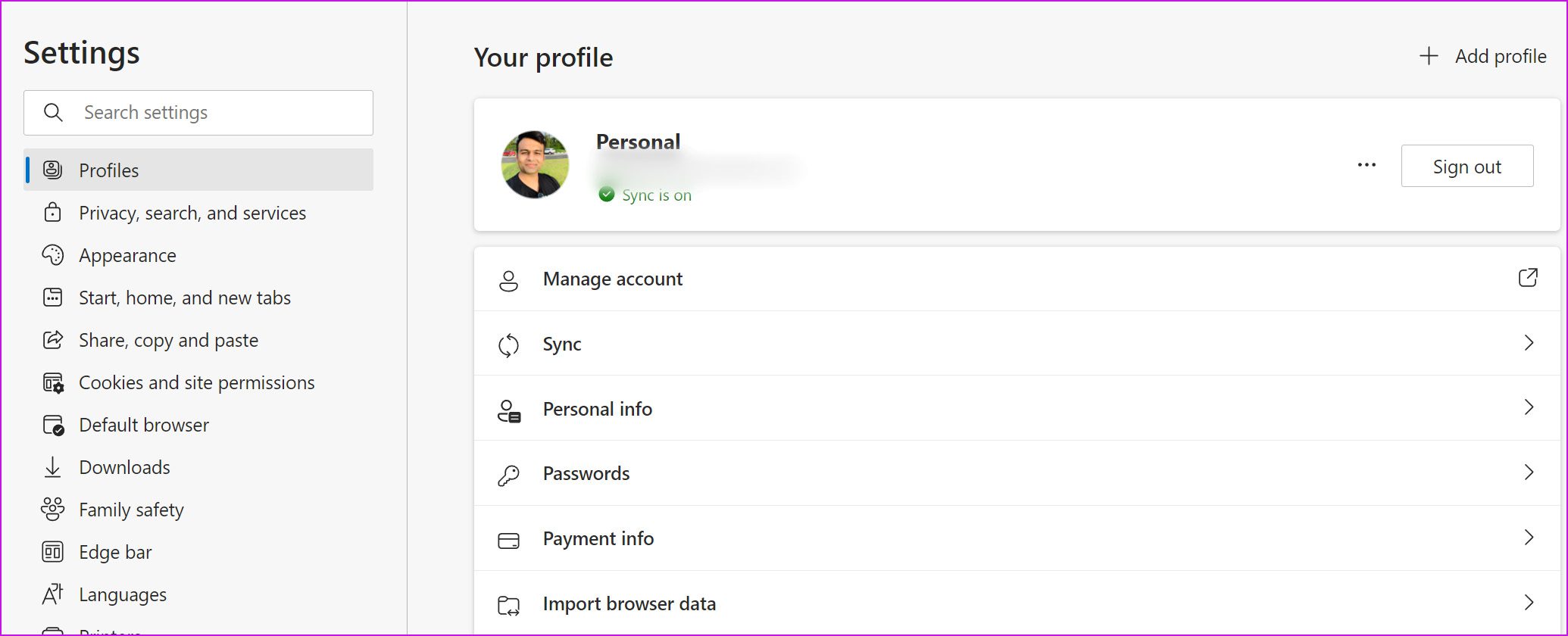Click the Downloads arrow icon
The width and height of the screenshot is (1568, 636).
coord(52,467)
